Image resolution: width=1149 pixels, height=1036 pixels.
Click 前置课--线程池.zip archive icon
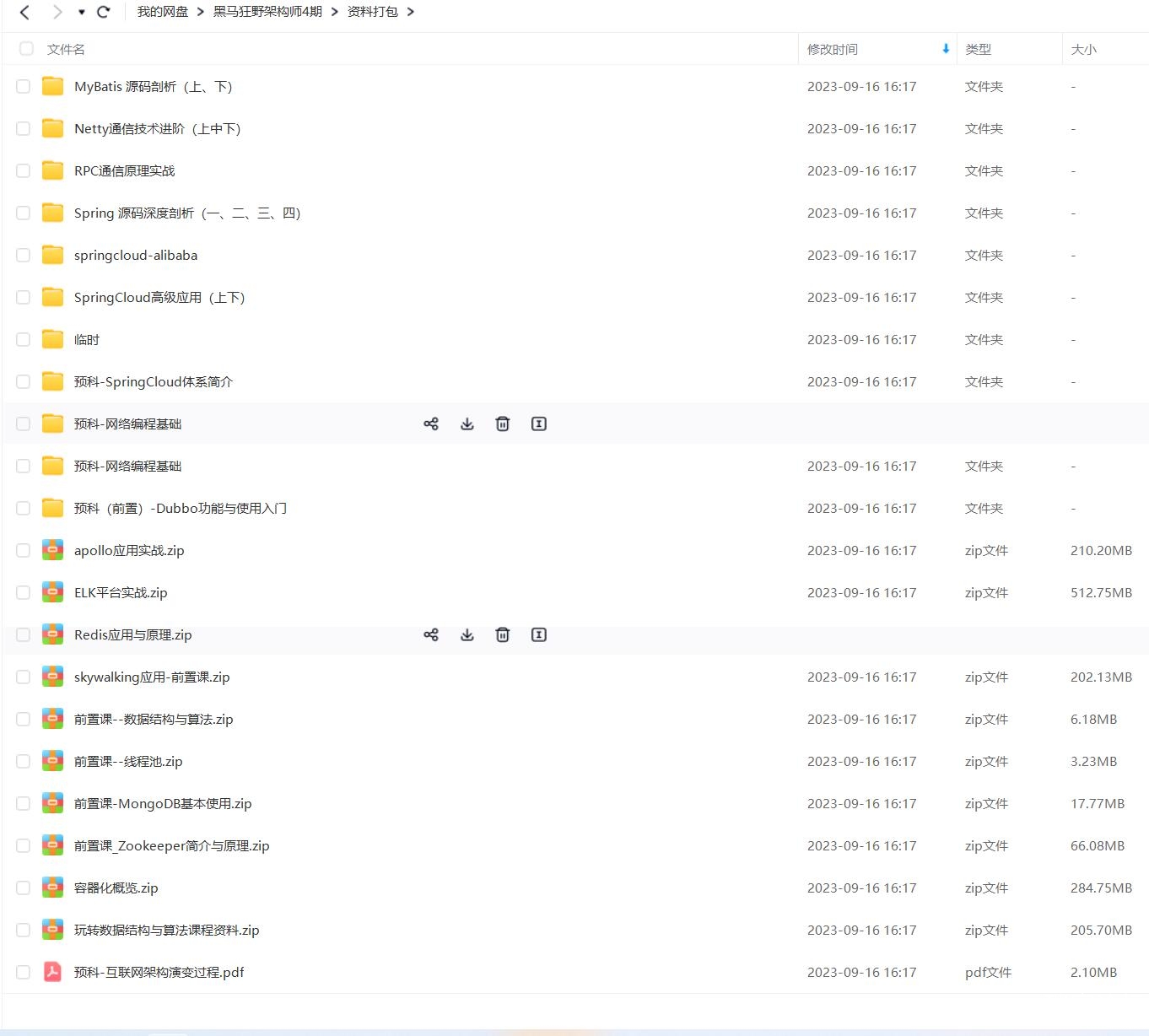point(53,761)
